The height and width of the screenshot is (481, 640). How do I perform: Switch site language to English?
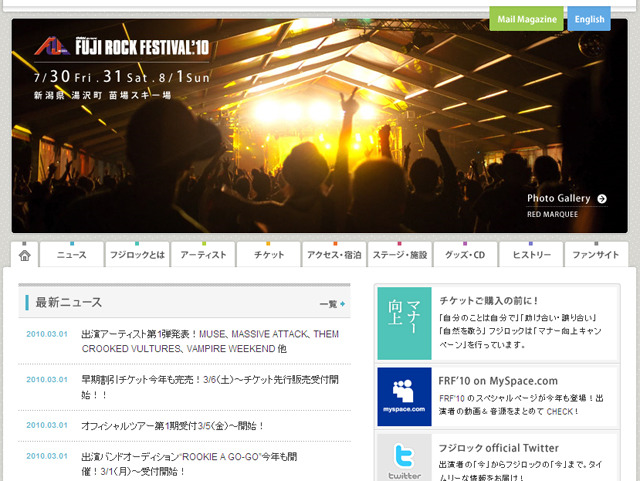589,19
